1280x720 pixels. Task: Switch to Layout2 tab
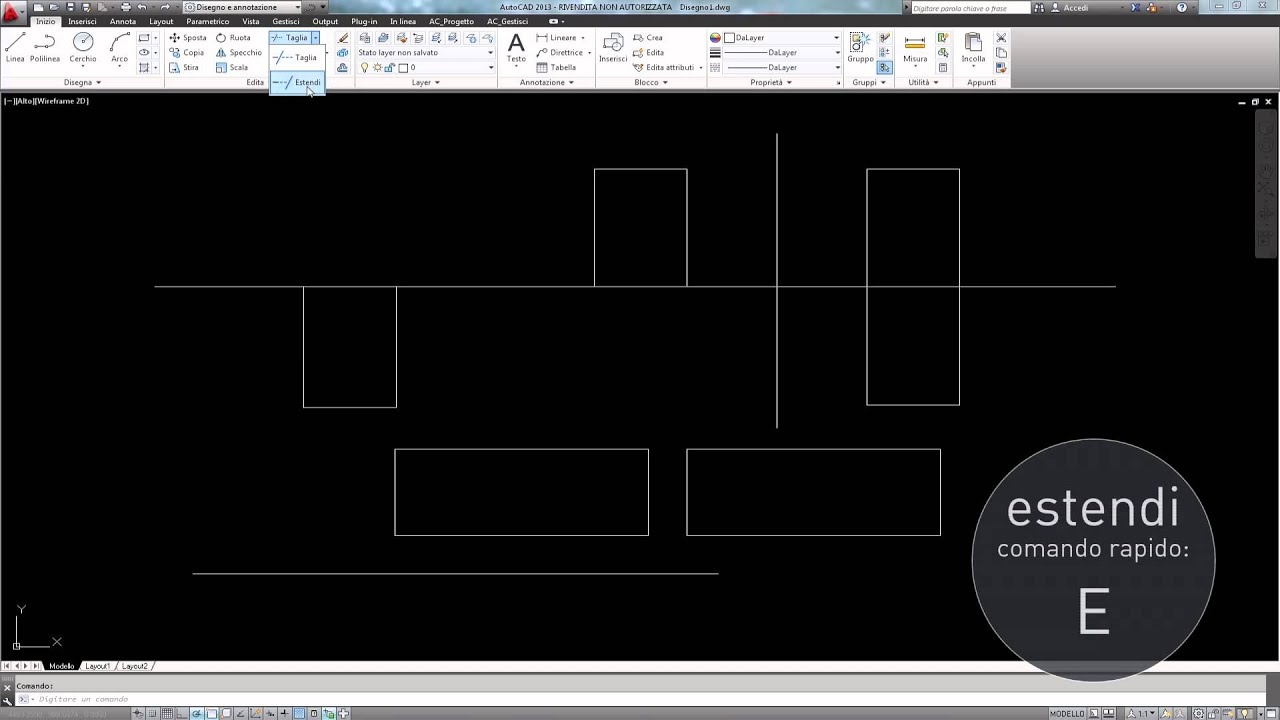click(134, 666)
